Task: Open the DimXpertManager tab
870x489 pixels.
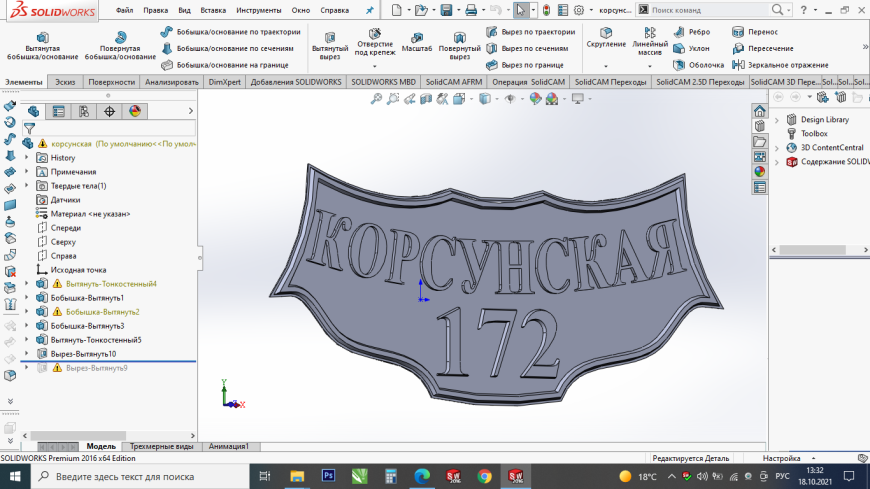Action: tap(109, 111)
